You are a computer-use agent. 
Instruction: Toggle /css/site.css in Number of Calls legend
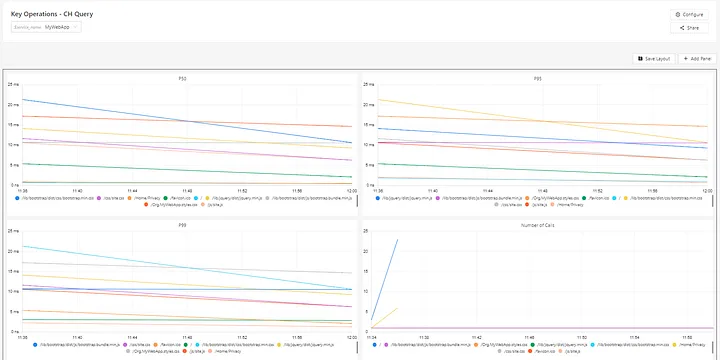[x=510, y=351]
